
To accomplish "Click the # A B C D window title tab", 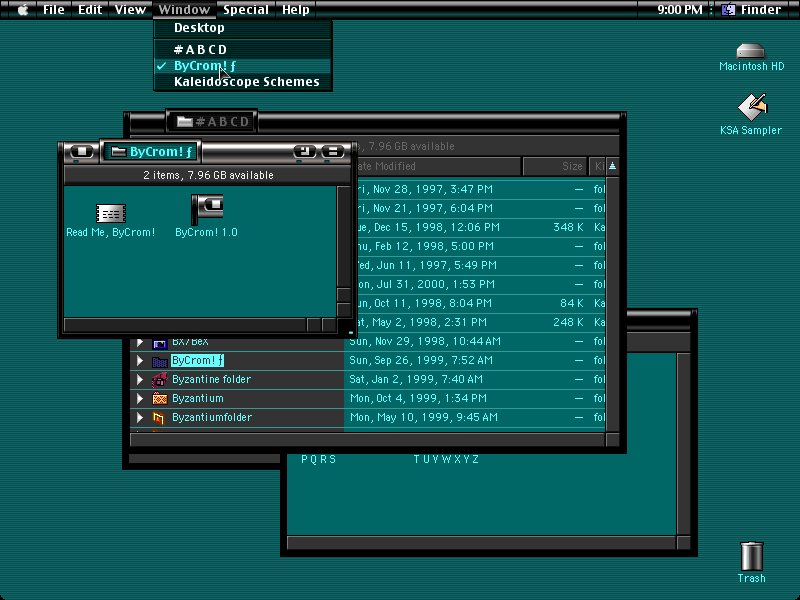I will (212, 121).
